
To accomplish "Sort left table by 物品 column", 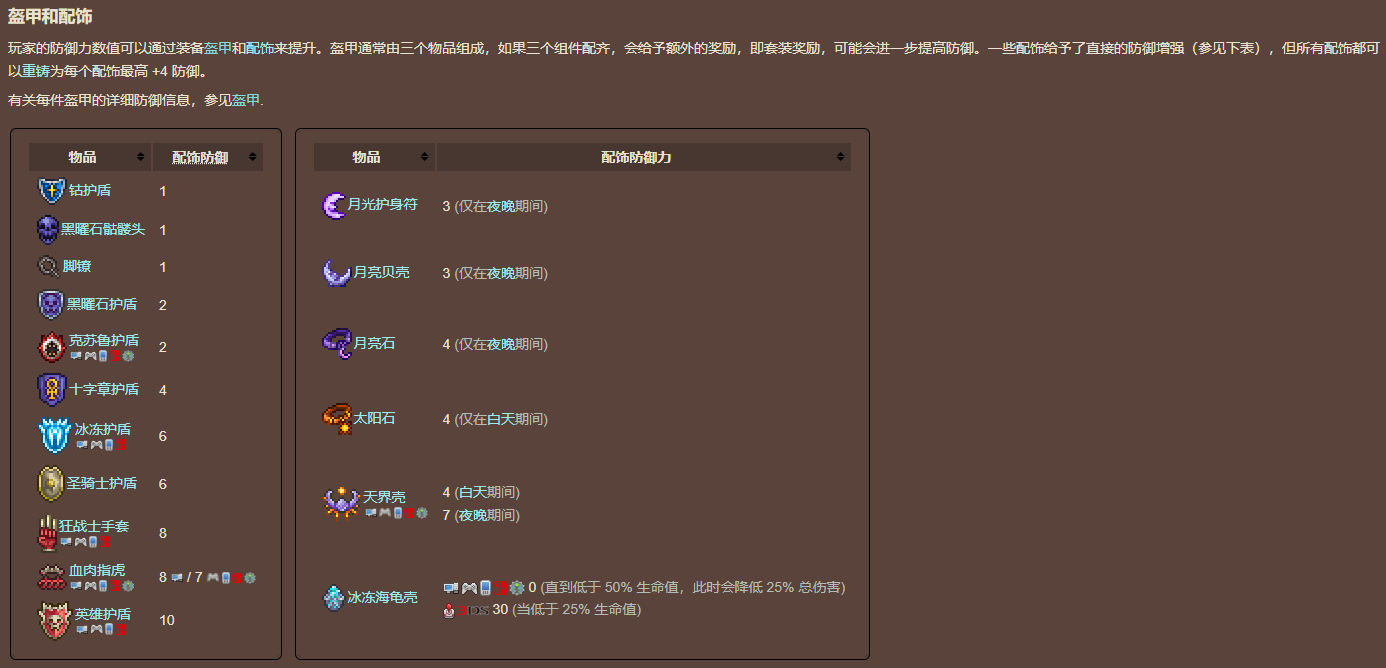I will [90, 157].
